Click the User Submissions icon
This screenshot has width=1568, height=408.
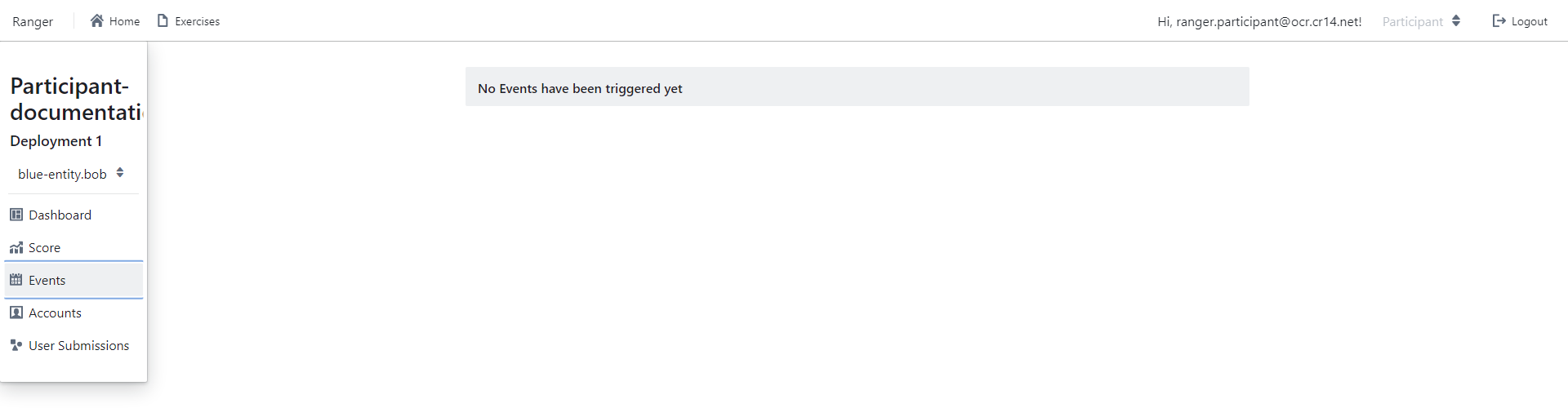16,345
